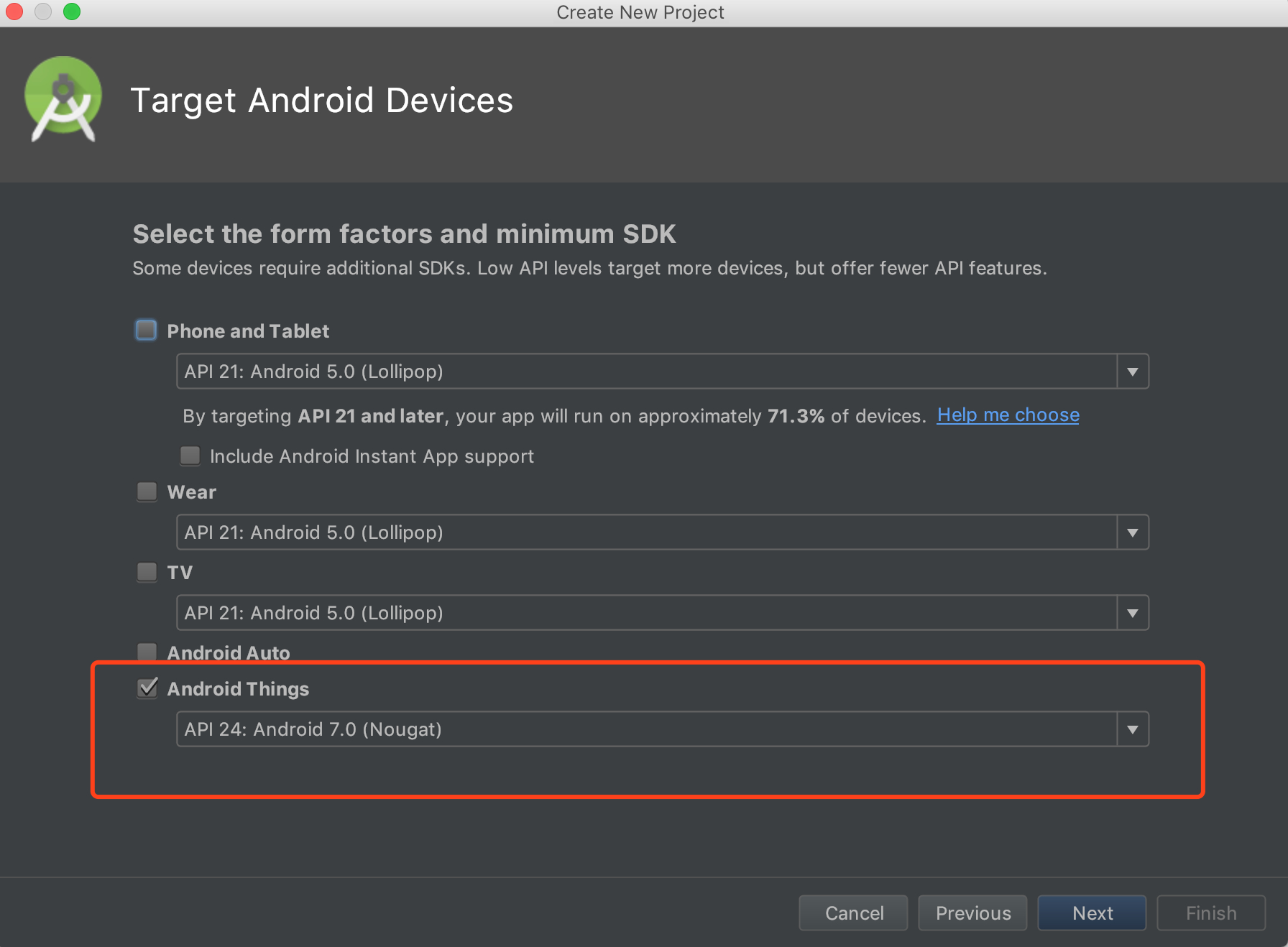Expand Android Things API 24 dropdown arrow

(x=1133, y=729)
